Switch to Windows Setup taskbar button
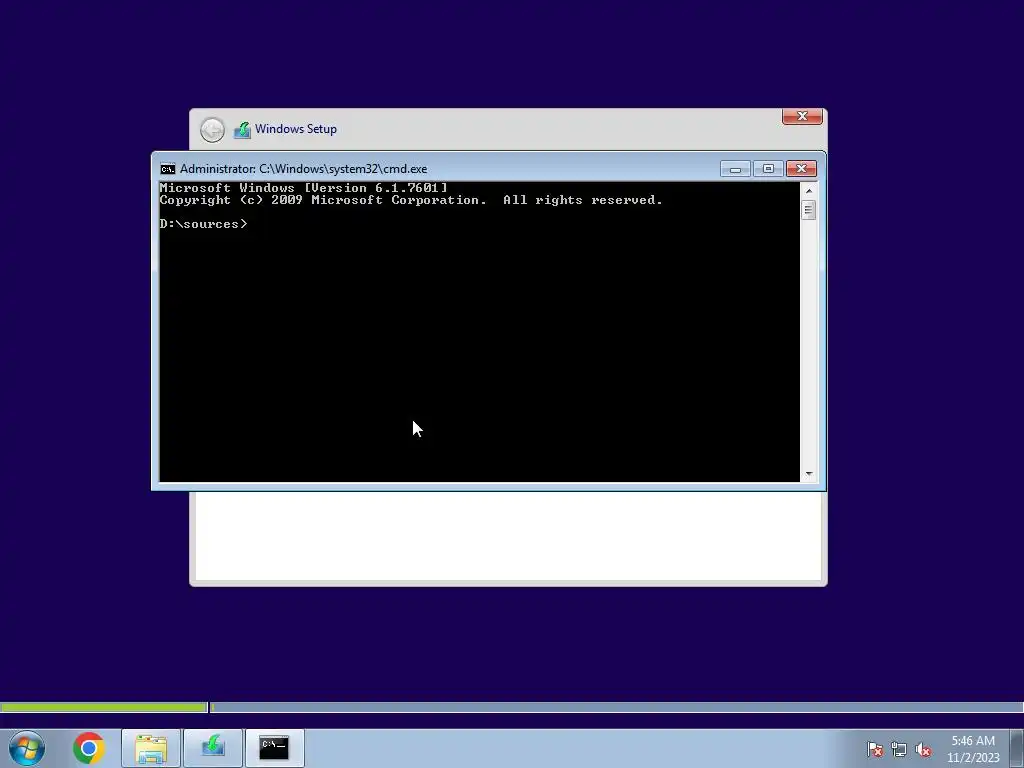The width and height of the screenshot is (1024, 768). tap(213, 748)
